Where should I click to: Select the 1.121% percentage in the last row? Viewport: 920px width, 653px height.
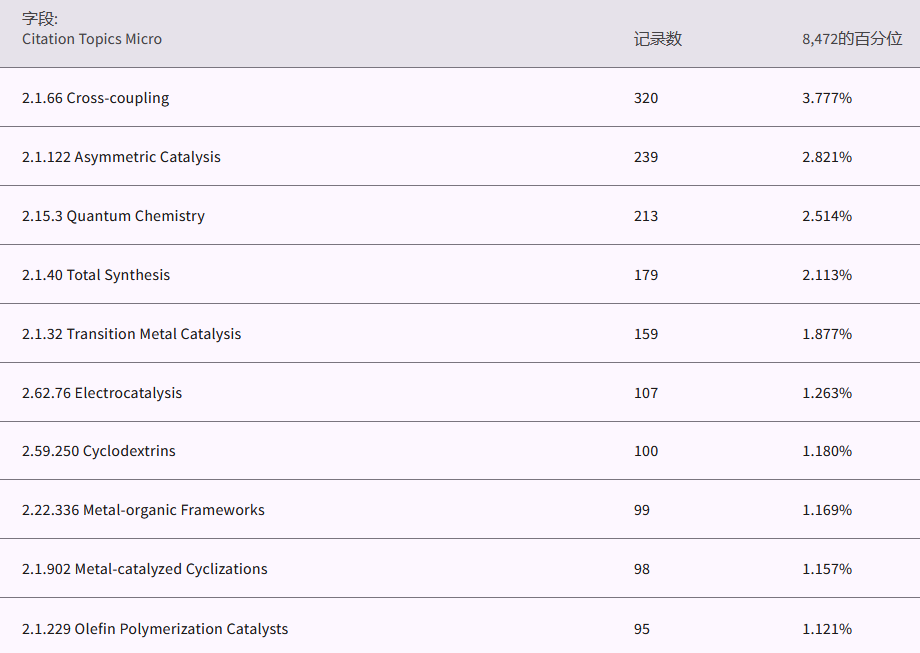pyautogui.click(x=827, y=629)
